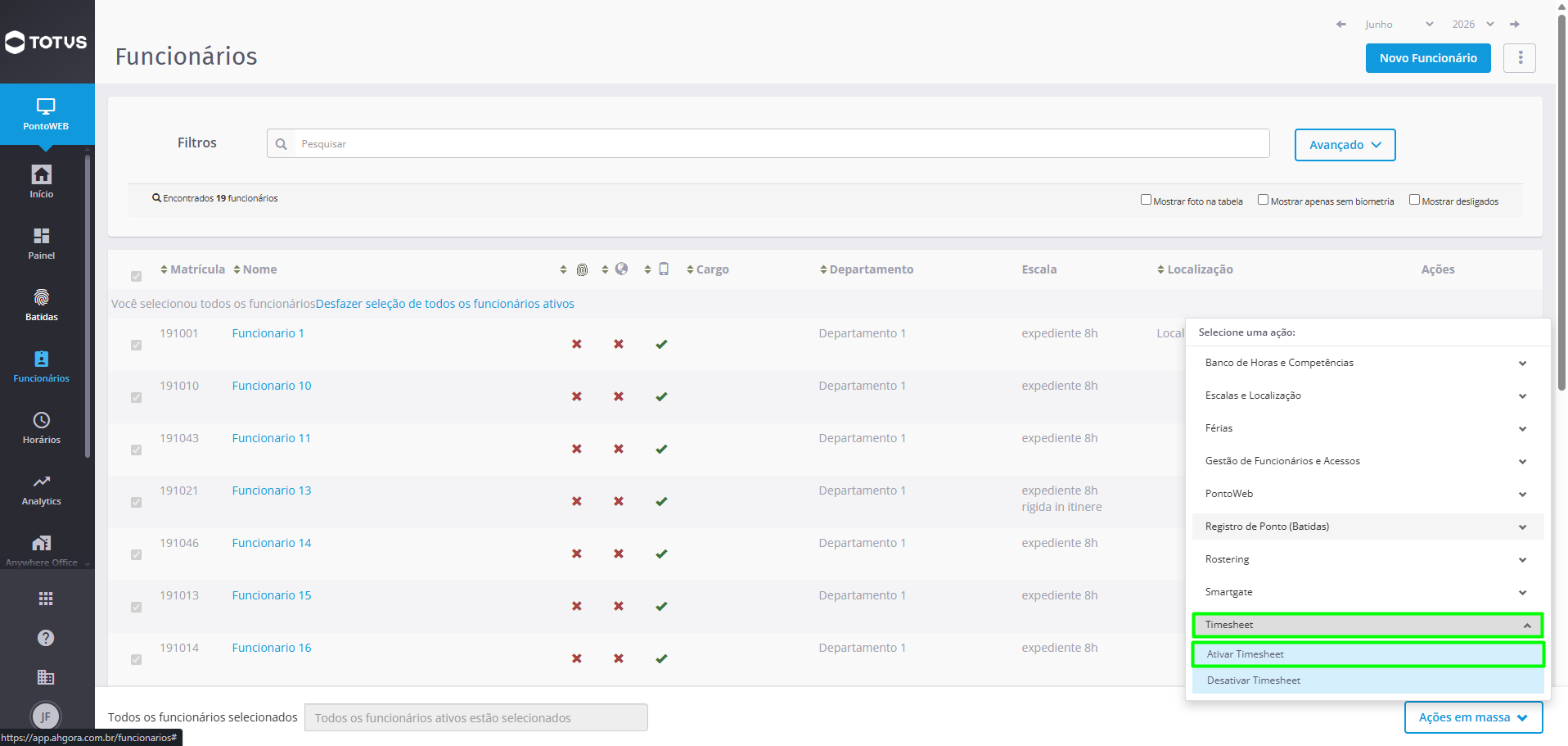Open Analytics chart icon in sidebar
The height and width of the screenshot is (746, 1568).
point(42,482)
